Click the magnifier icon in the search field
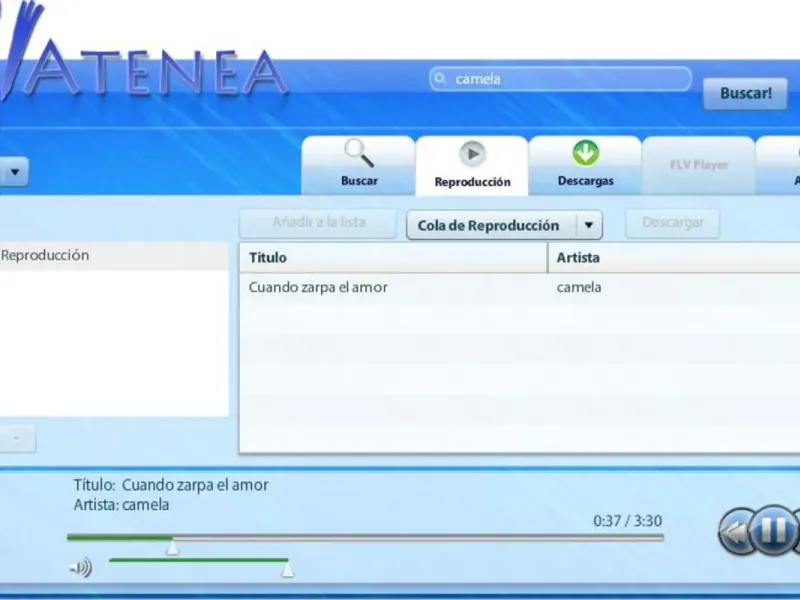 click(440, 79)
